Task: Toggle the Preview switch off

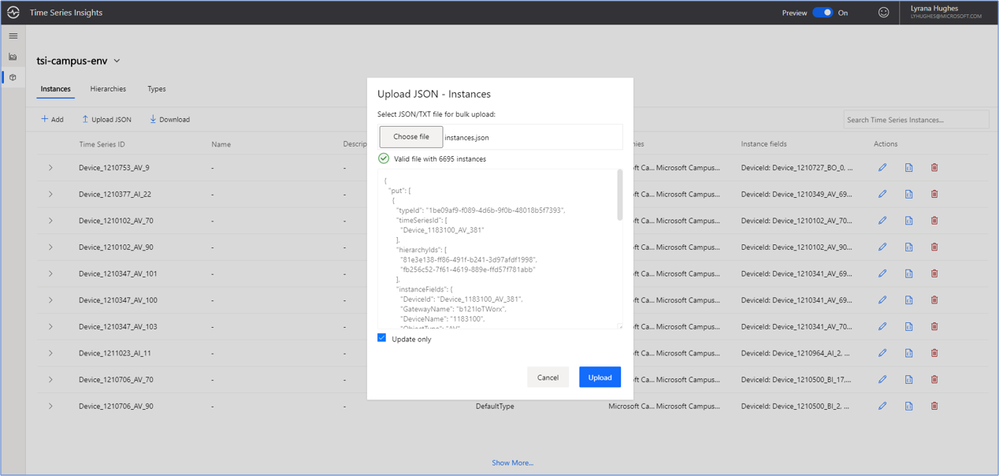Action: pyautogui.click(x=823, y=13)
